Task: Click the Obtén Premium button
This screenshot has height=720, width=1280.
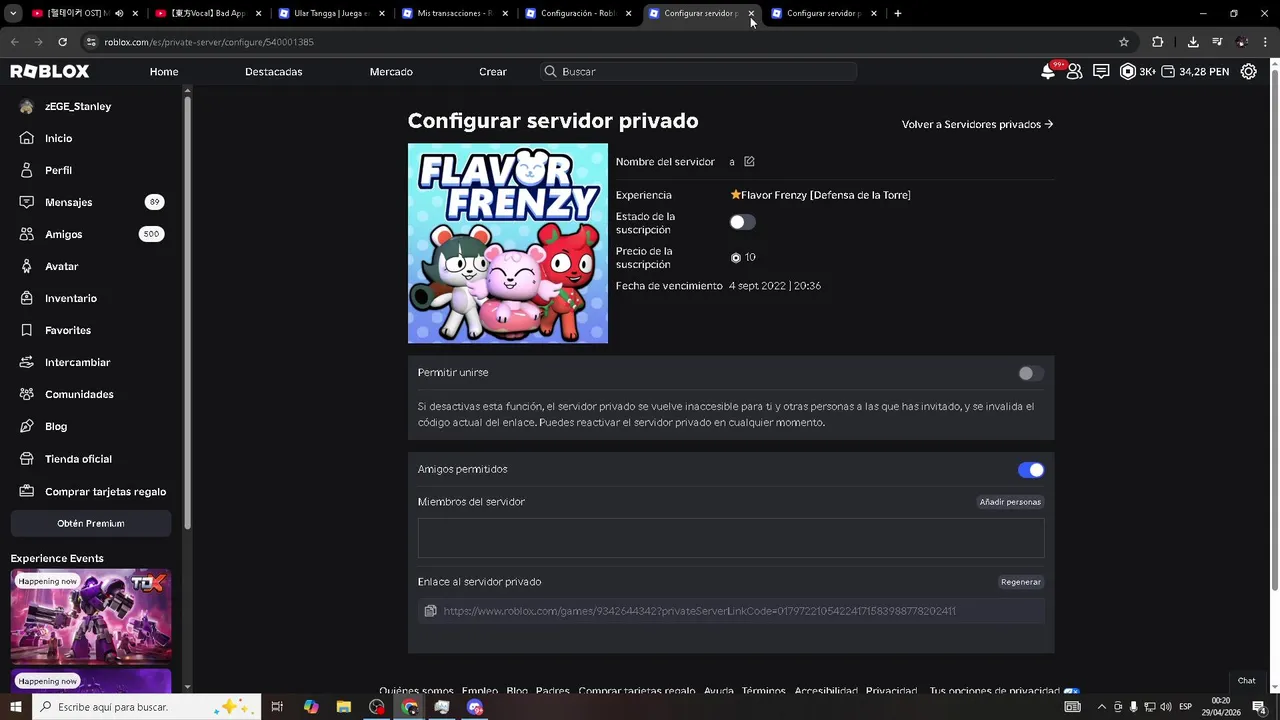Action: point(91,523)
